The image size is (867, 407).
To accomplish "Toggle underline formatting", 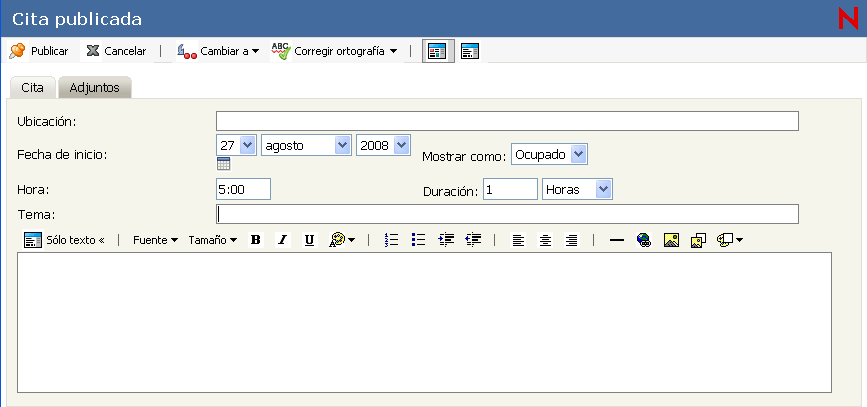I will 310,240.
